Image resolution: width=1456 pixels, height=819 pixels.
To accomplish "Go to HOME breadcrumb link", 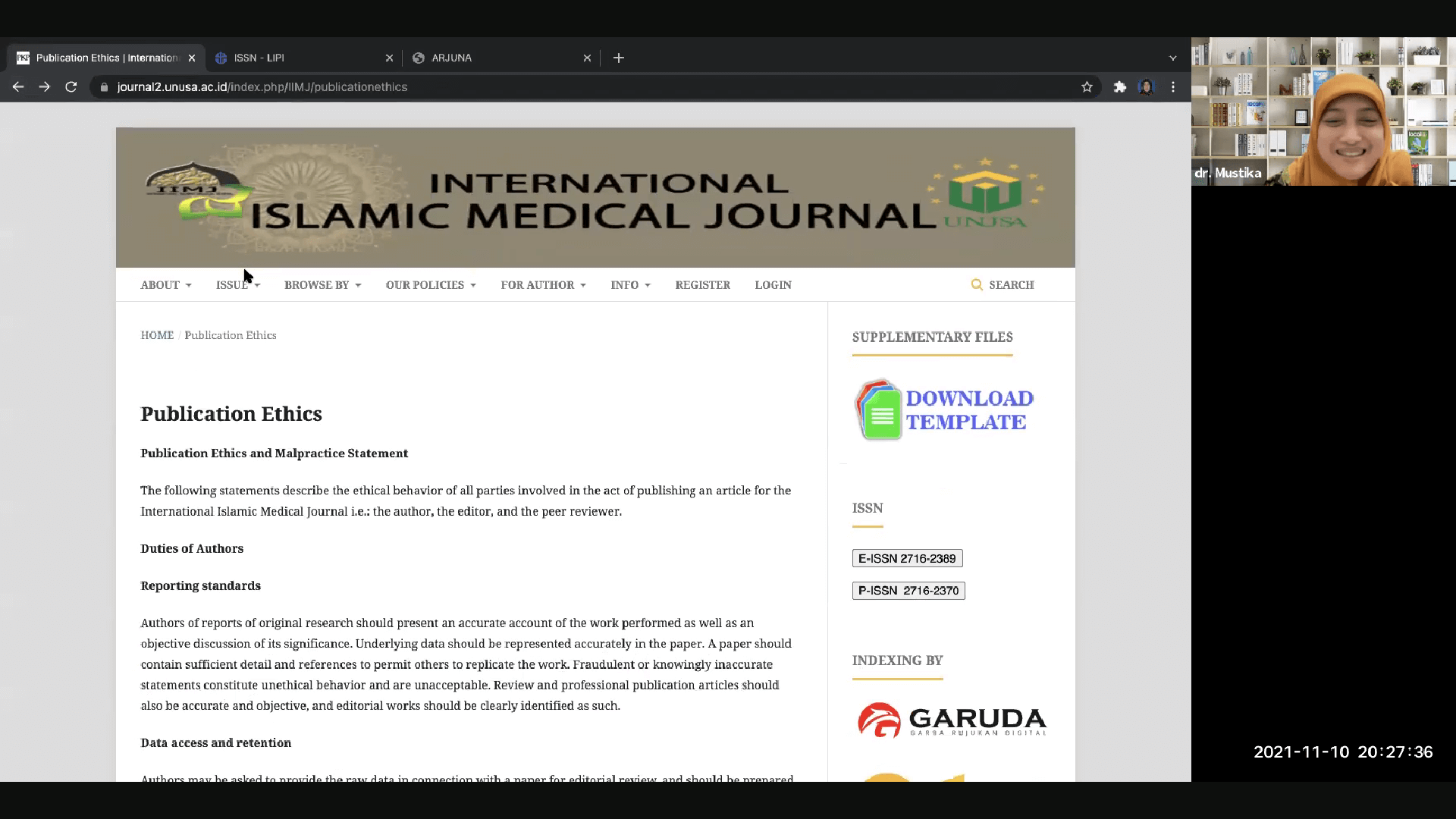I will [157, 335].
